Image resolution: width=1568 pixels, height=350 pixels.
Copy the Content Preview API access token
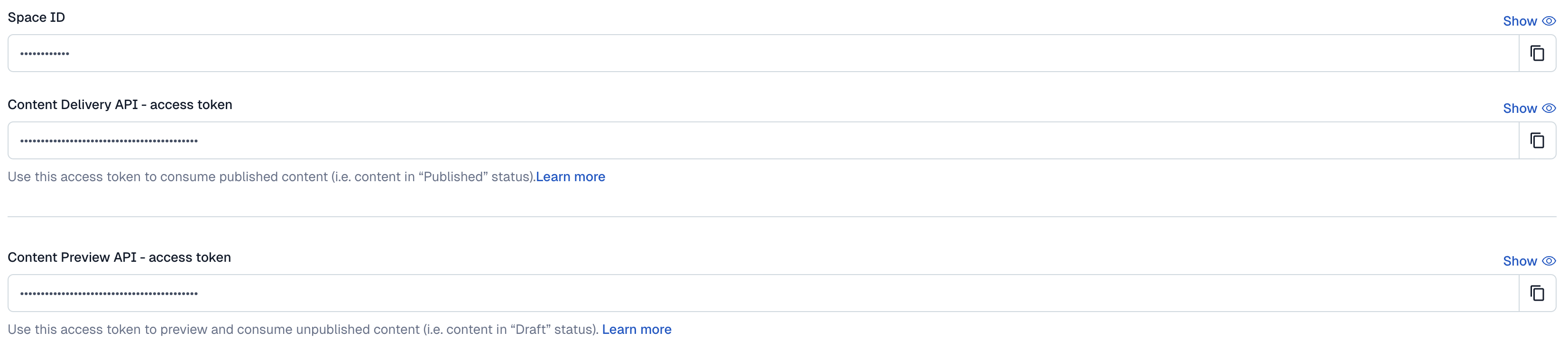pyautogui.click(x=1537, y=294)
